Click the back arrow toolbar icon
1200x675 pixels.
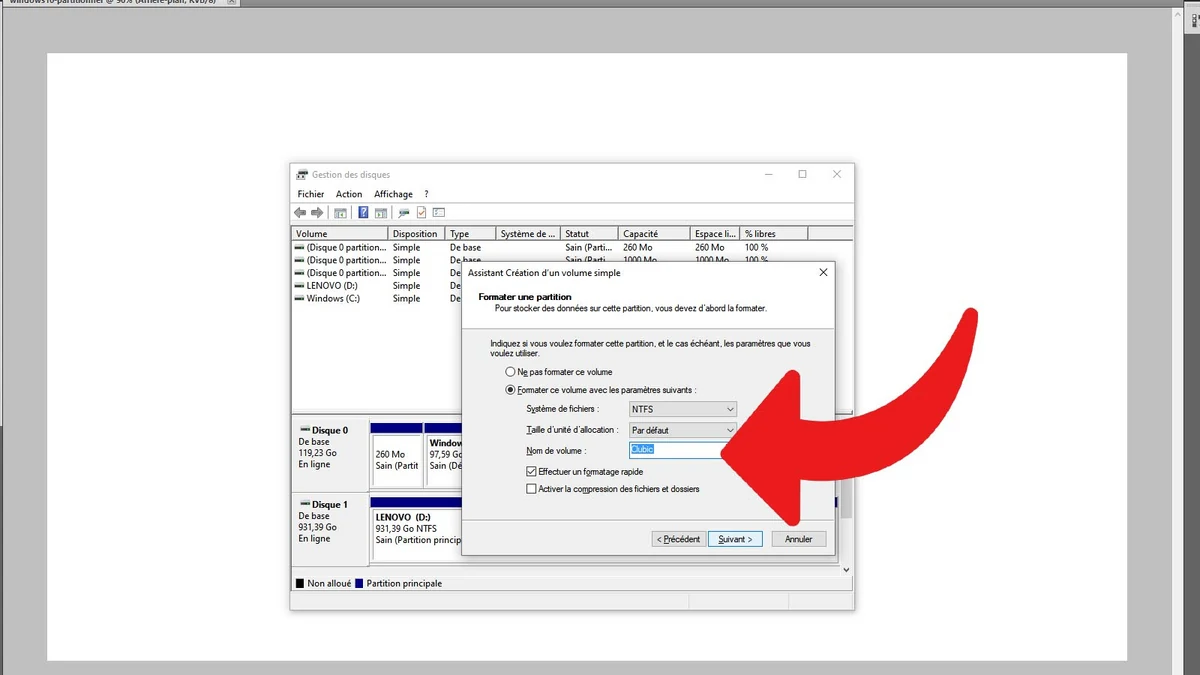[x=300, y=213]
